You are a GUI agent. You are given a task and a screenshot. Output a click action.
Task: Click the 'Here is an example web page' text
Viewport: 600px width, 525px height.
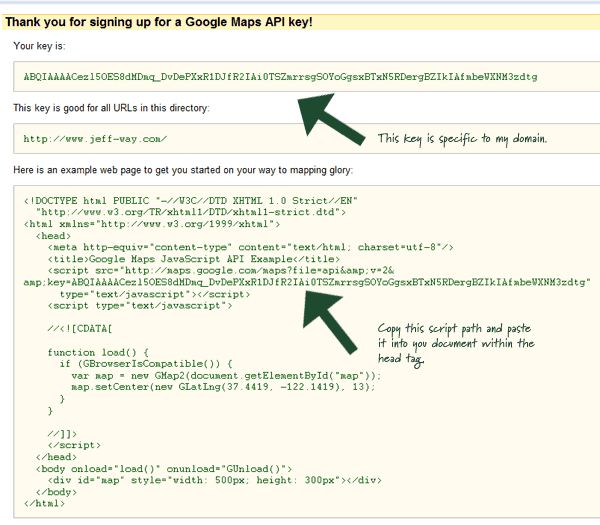(183, 170)
